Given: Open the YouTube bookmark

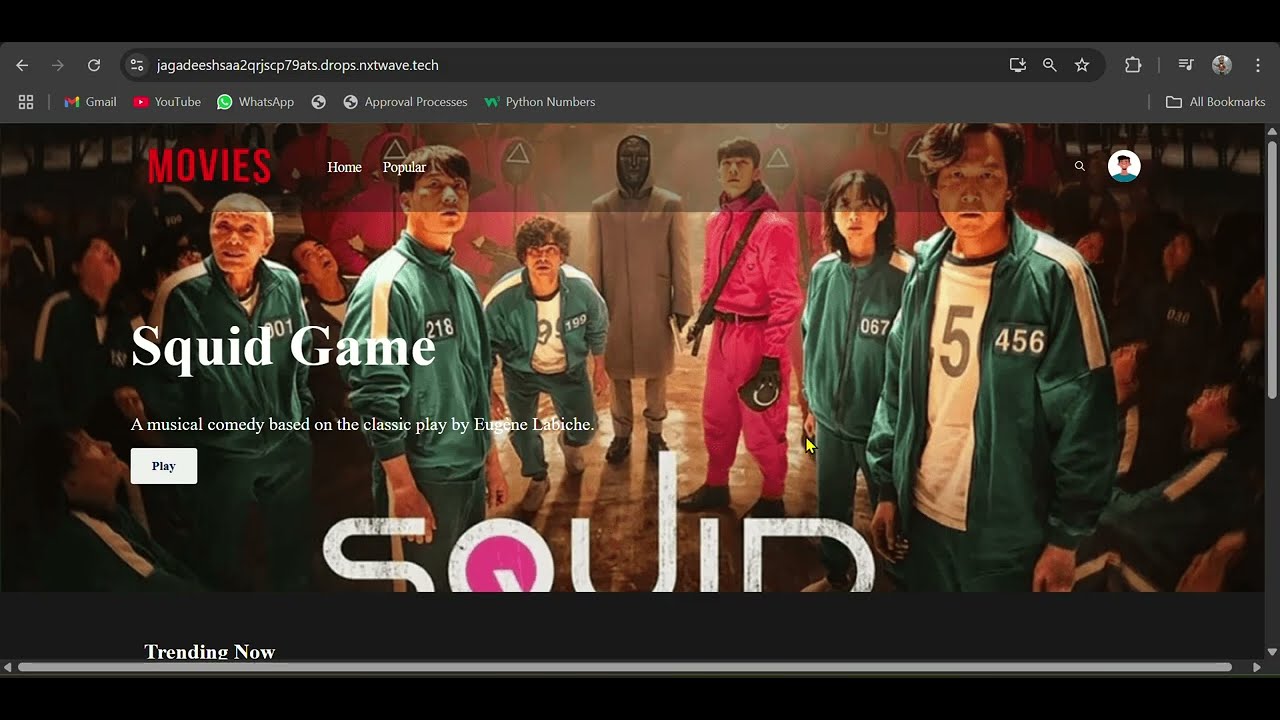Looking at the screenshot, I should tap(167, 102).
